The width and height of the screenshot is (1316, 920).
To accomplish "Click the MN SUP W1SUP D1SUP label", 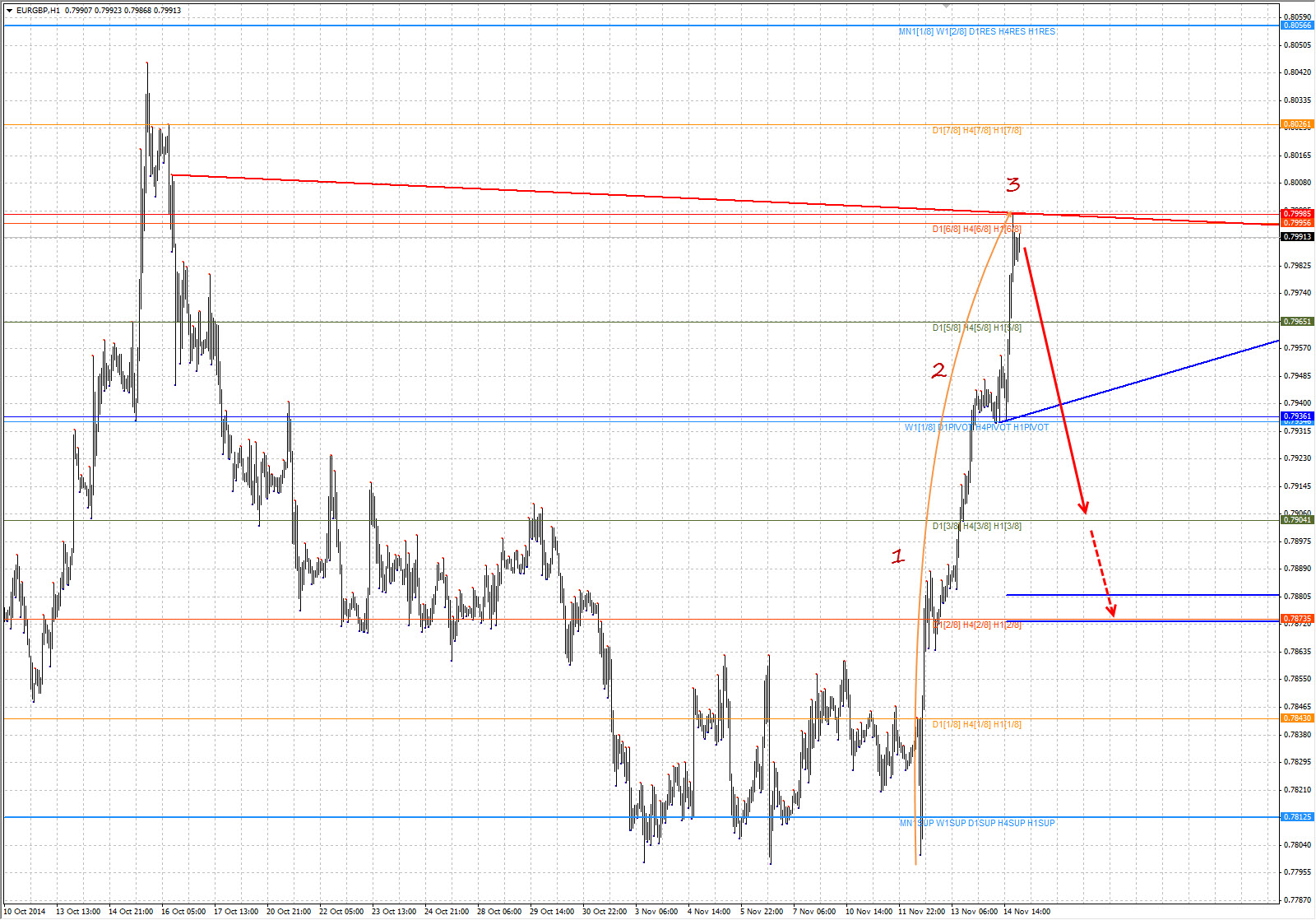I will pyautogui.click(x=976, y=823).
